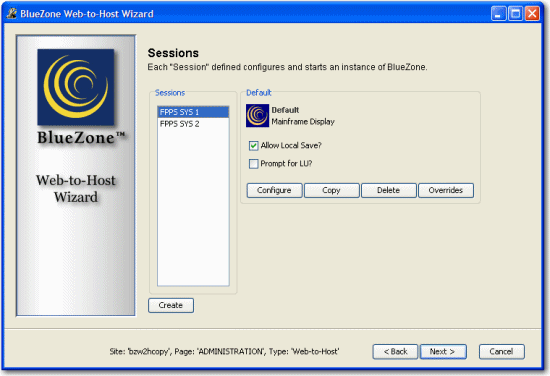Proceed with the Next button
Screen dimensions: 550x376
[x=443, y=351]
